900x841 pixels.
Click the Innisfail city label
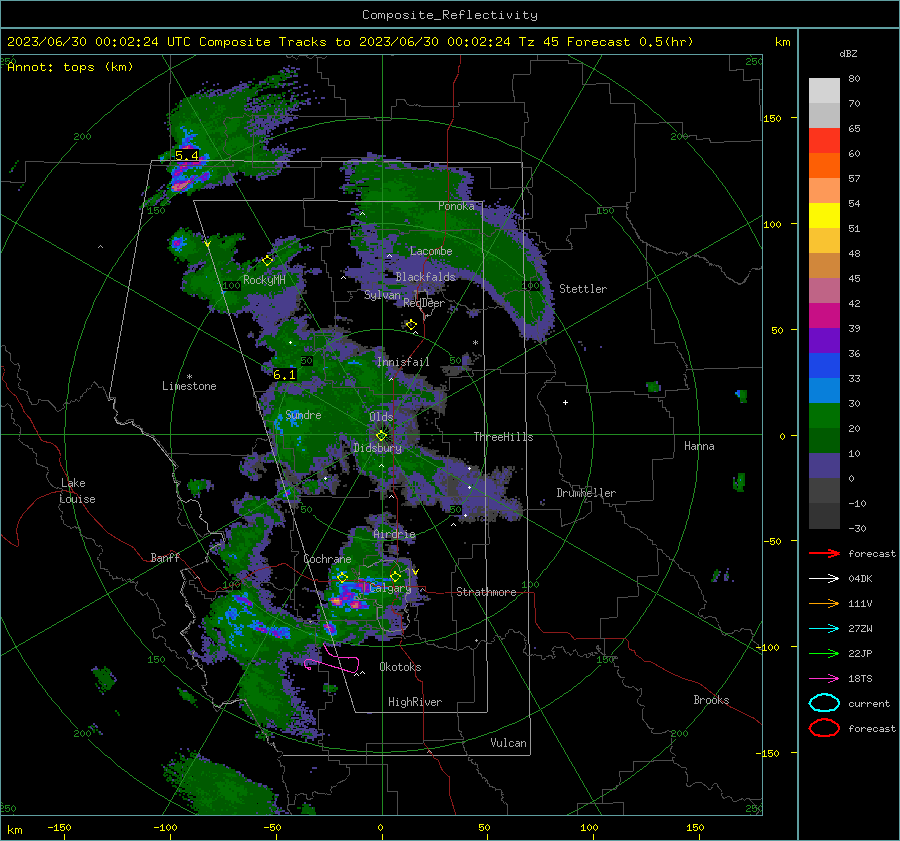(403, 362)
